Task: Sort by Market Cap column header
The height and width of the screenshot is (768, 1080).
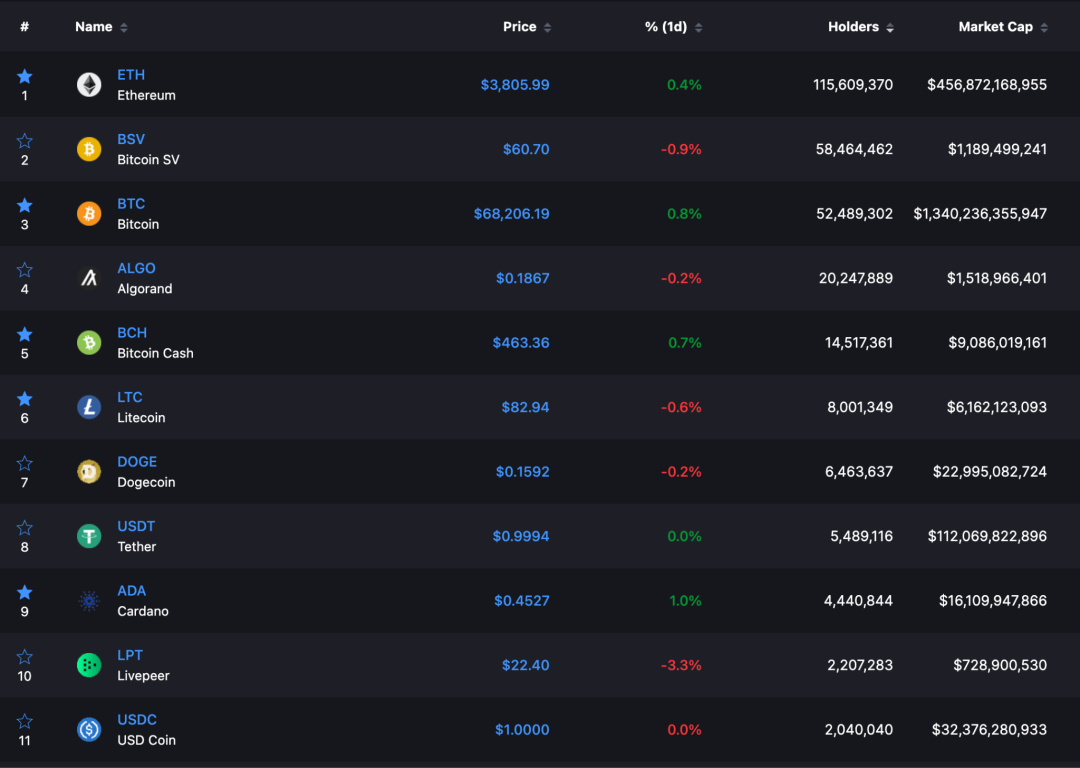Action: [1002, 27]
